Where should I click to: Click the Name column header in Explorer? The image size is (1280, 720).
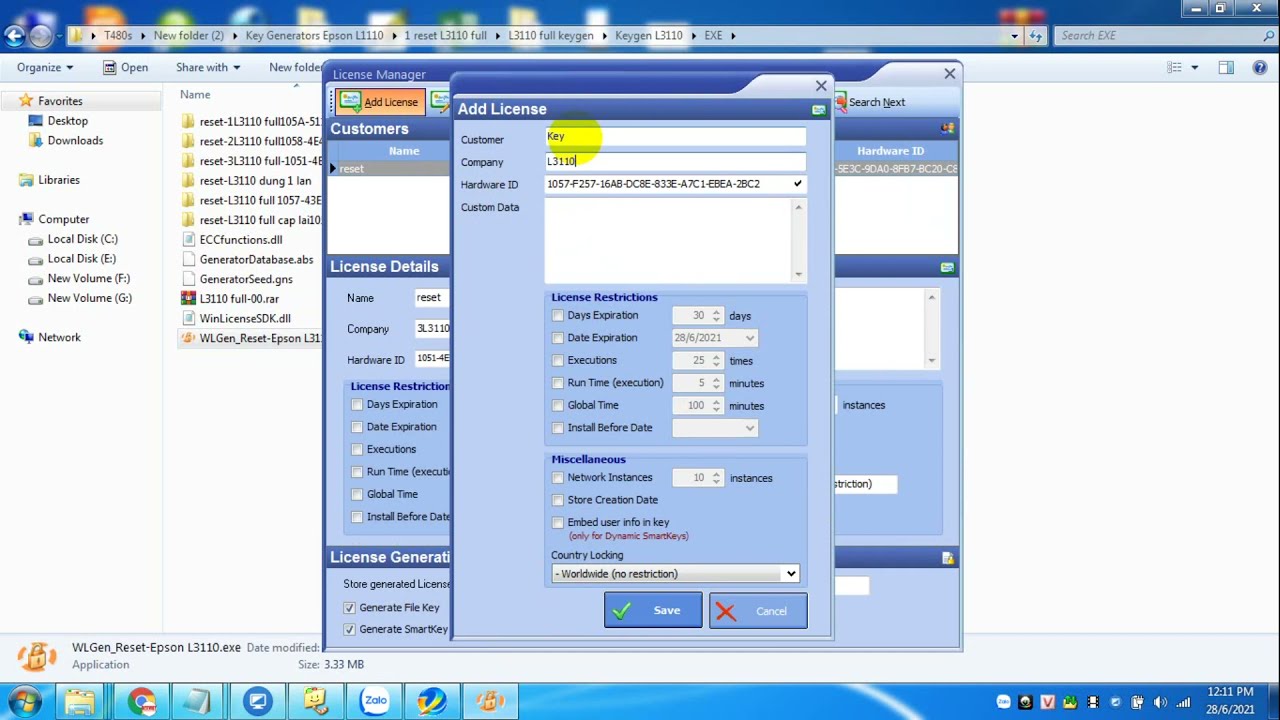pyautogui.click(x=195, y=95)
